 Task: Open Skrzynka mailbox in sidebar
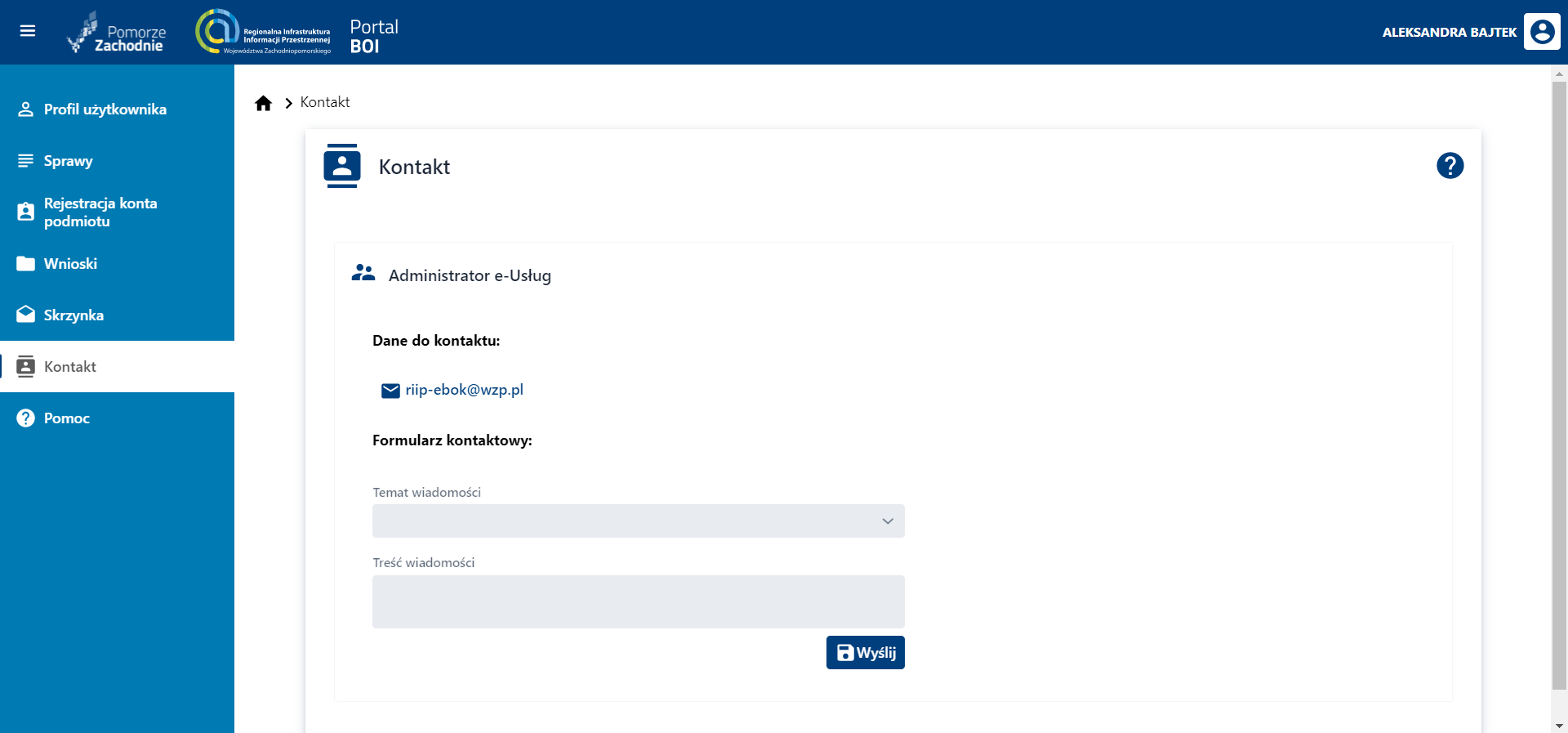point(73,315)
